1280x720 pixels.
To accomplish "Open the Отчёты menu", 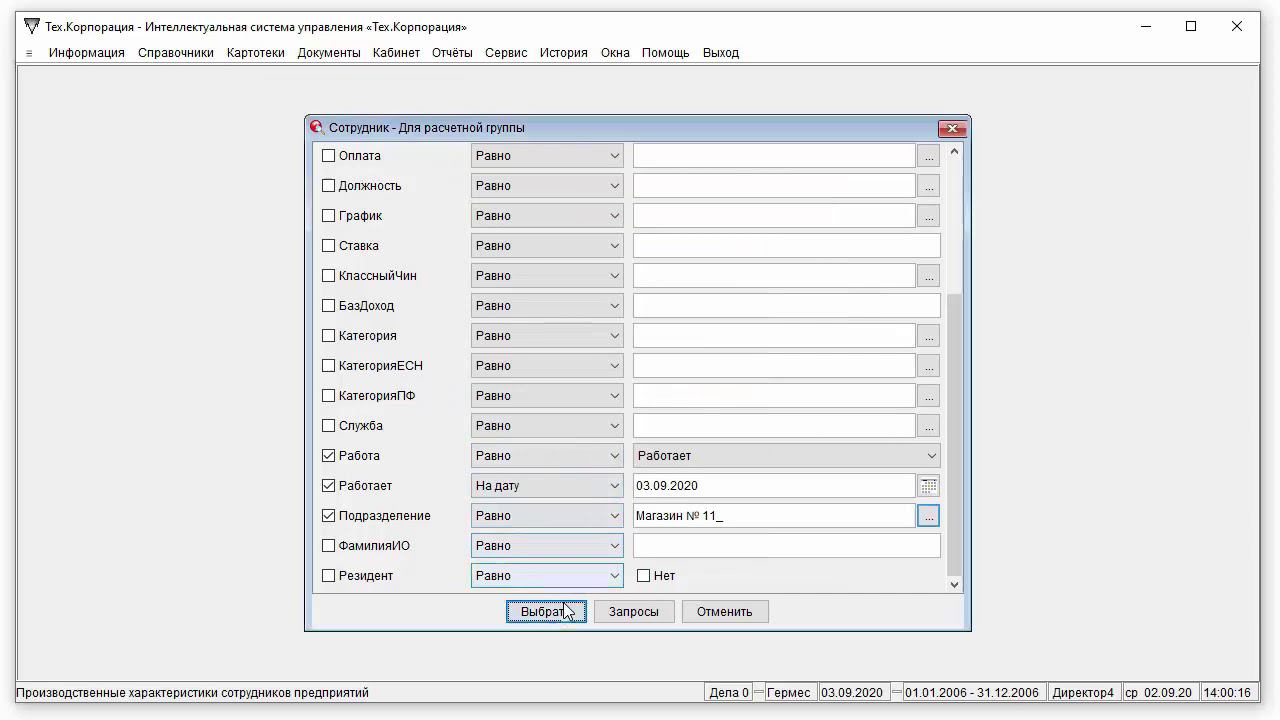I will click(x=452, y=53).
